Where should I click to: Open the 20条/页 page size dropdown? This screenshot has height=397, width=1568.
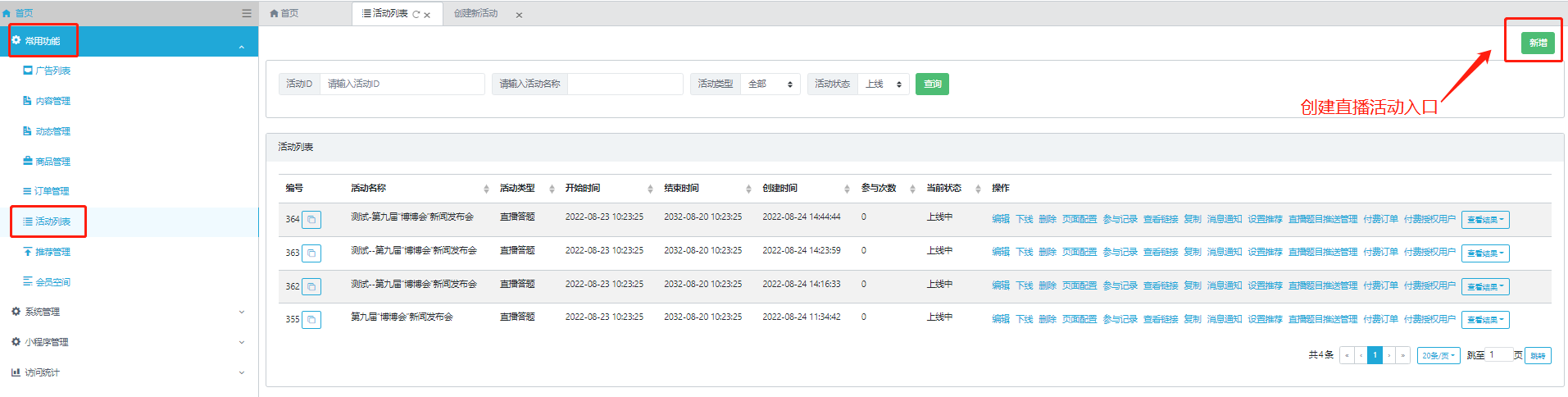1438,356
